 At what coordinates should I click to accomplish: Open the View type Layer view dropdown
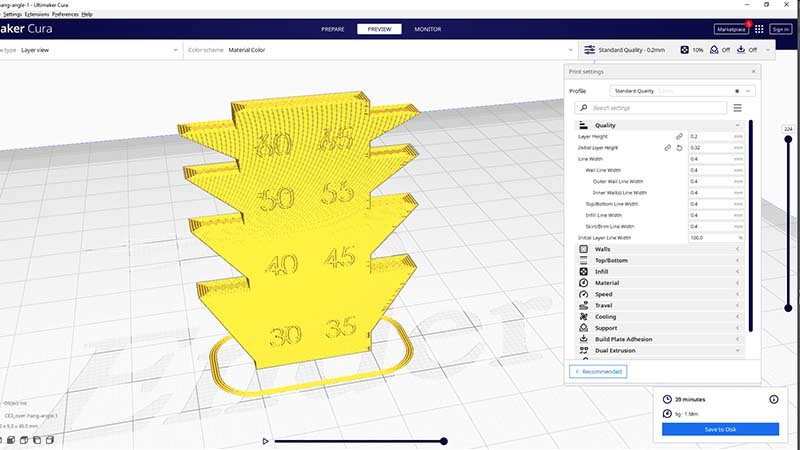(x=89, y=50)
